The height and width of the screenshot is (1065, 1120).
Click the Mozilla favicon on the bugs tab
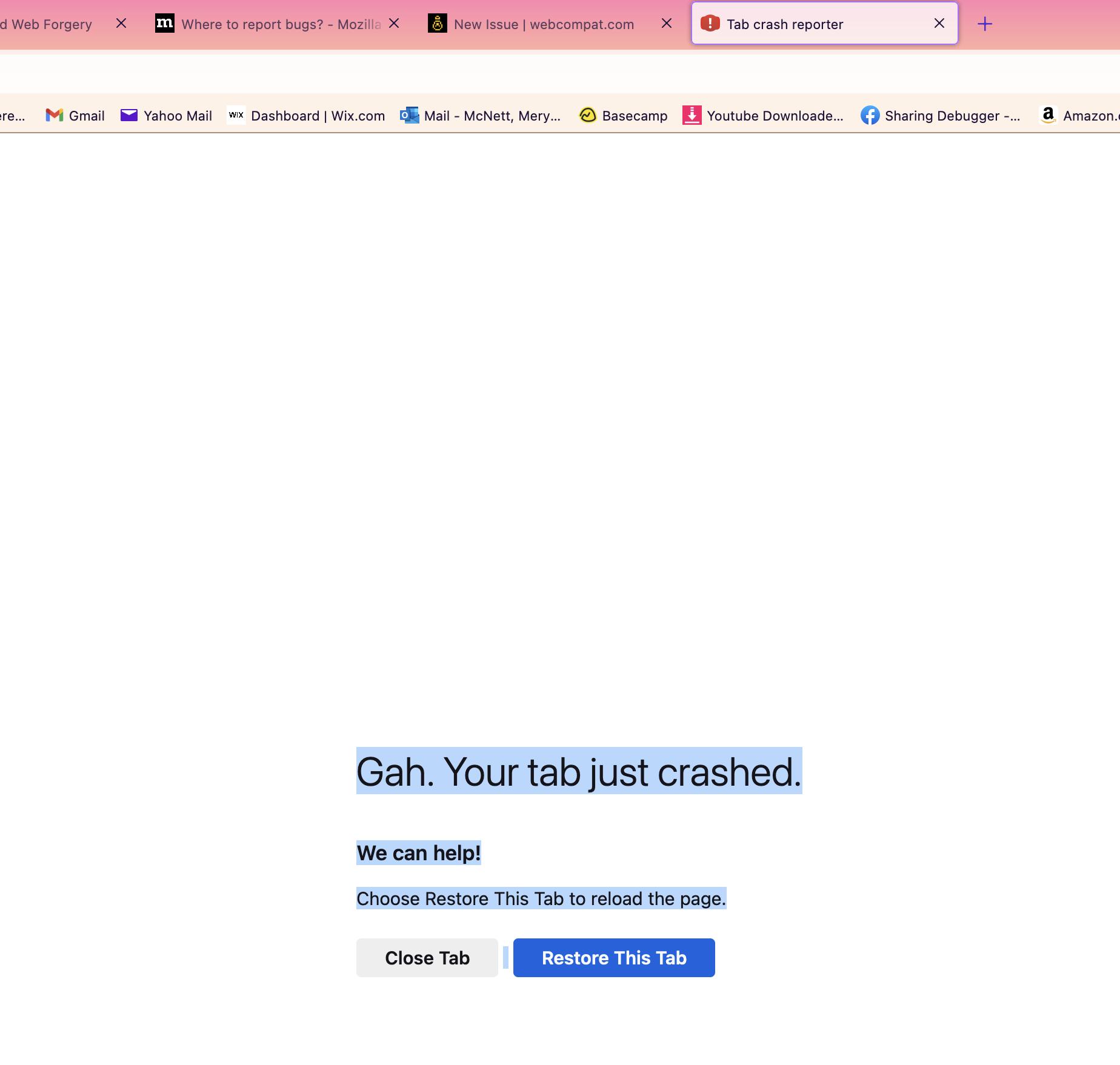[164, 24]
